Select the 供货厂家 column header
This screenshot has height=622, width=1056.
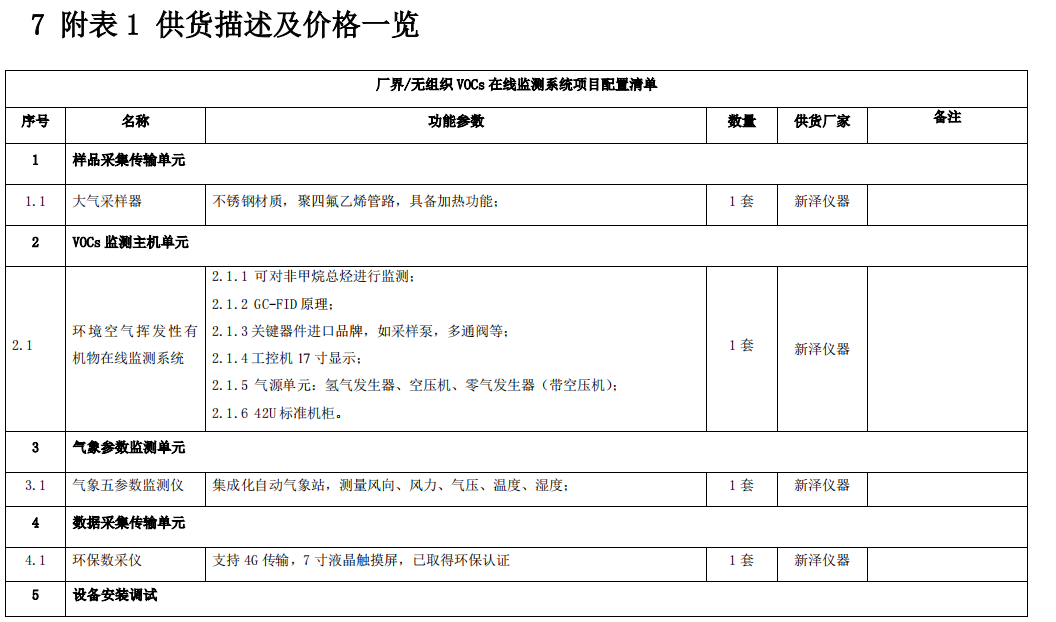pos(820,123)
